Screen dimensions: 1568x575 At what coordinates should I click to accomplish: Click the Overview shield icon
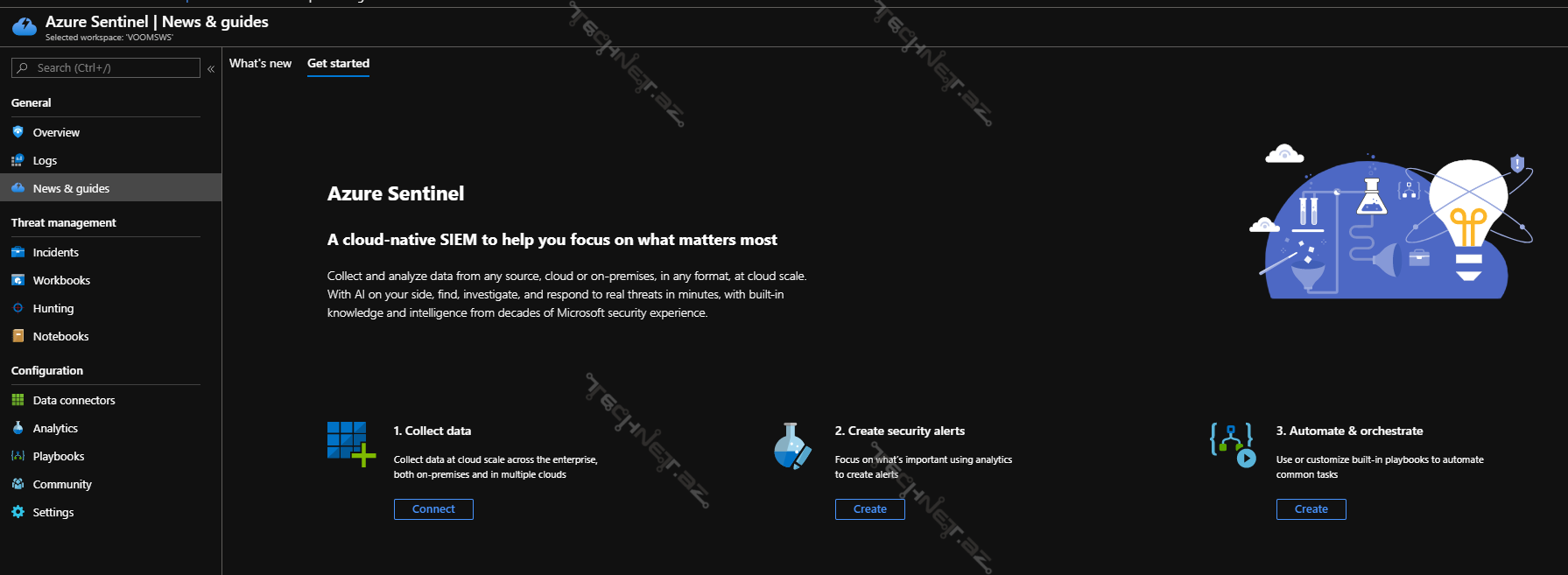tap(18, 132)
